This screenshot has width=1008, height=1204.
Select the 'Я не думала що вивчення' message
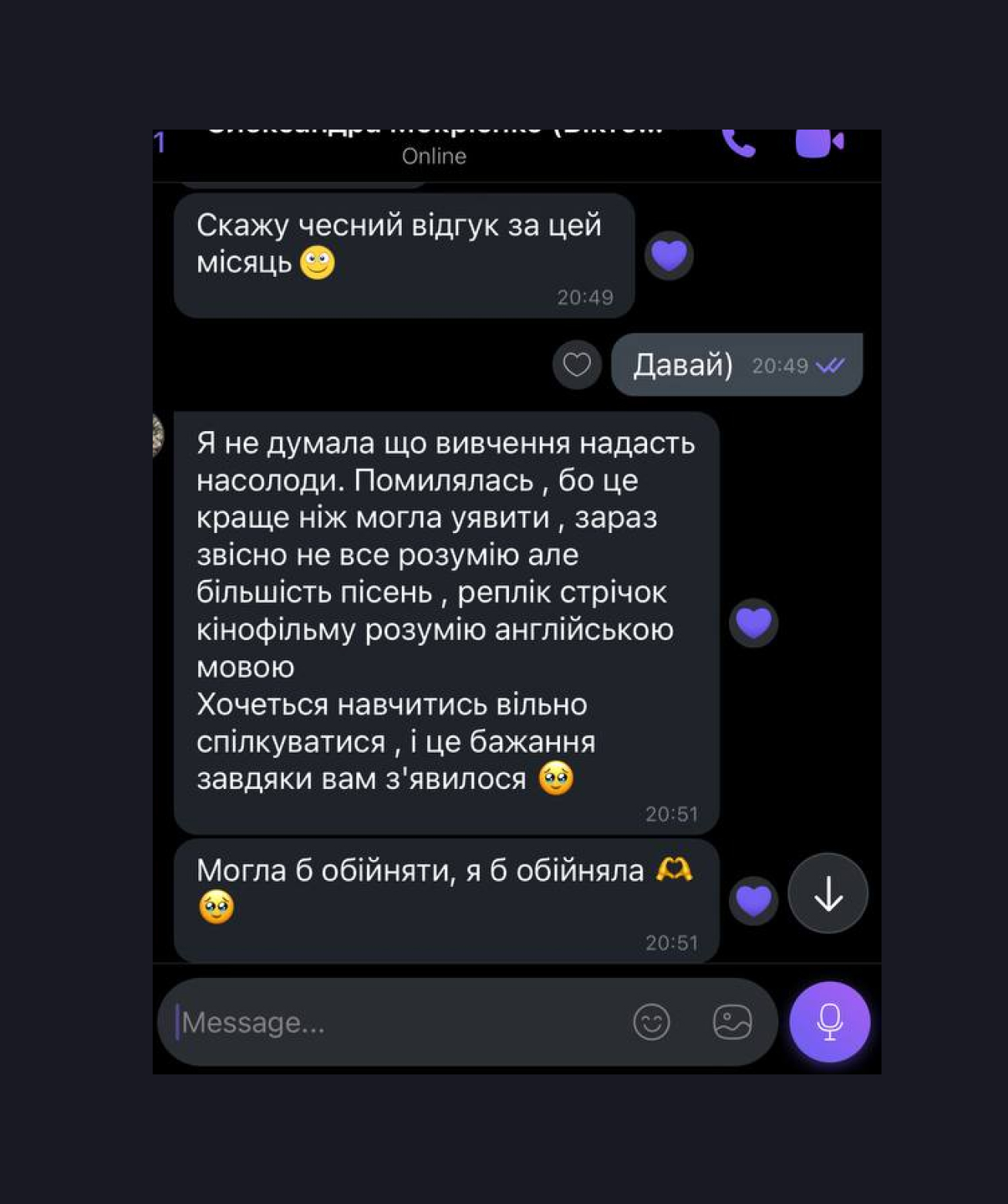click(x=447, y=622)
